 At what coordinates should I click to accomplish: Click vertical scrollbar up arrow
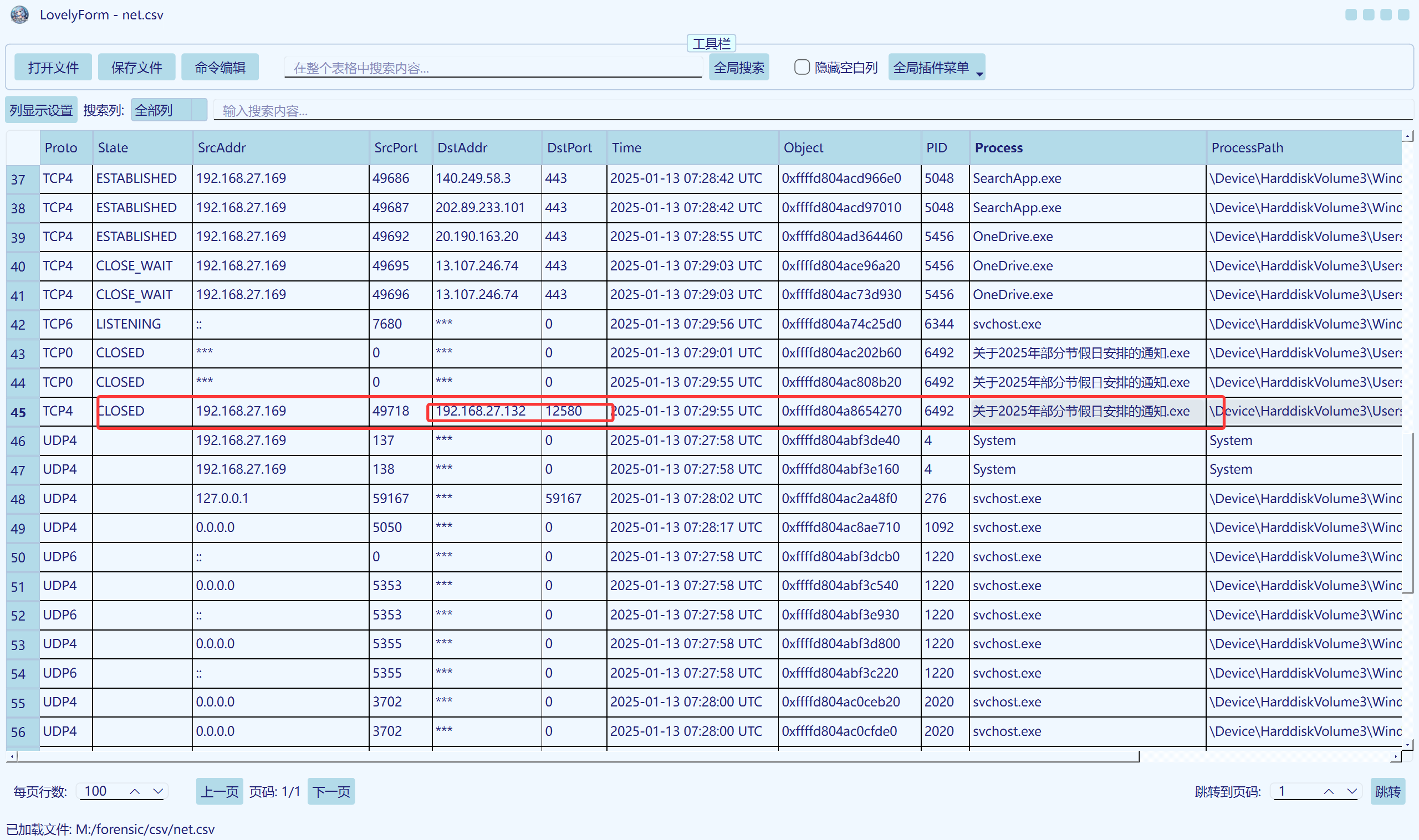point(1408,136)
